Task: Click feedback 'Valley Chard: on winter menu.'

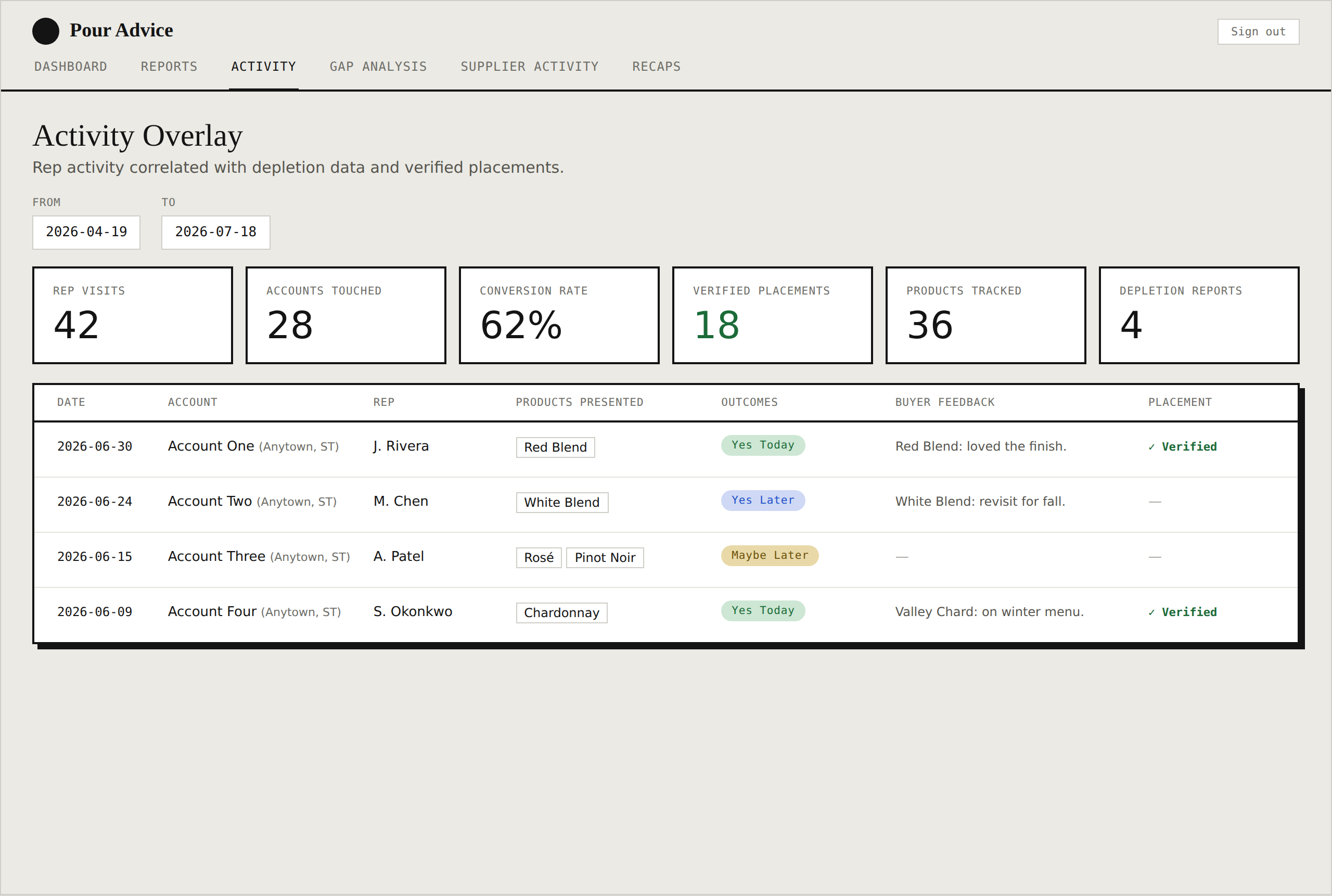Action: coord(989,612)
